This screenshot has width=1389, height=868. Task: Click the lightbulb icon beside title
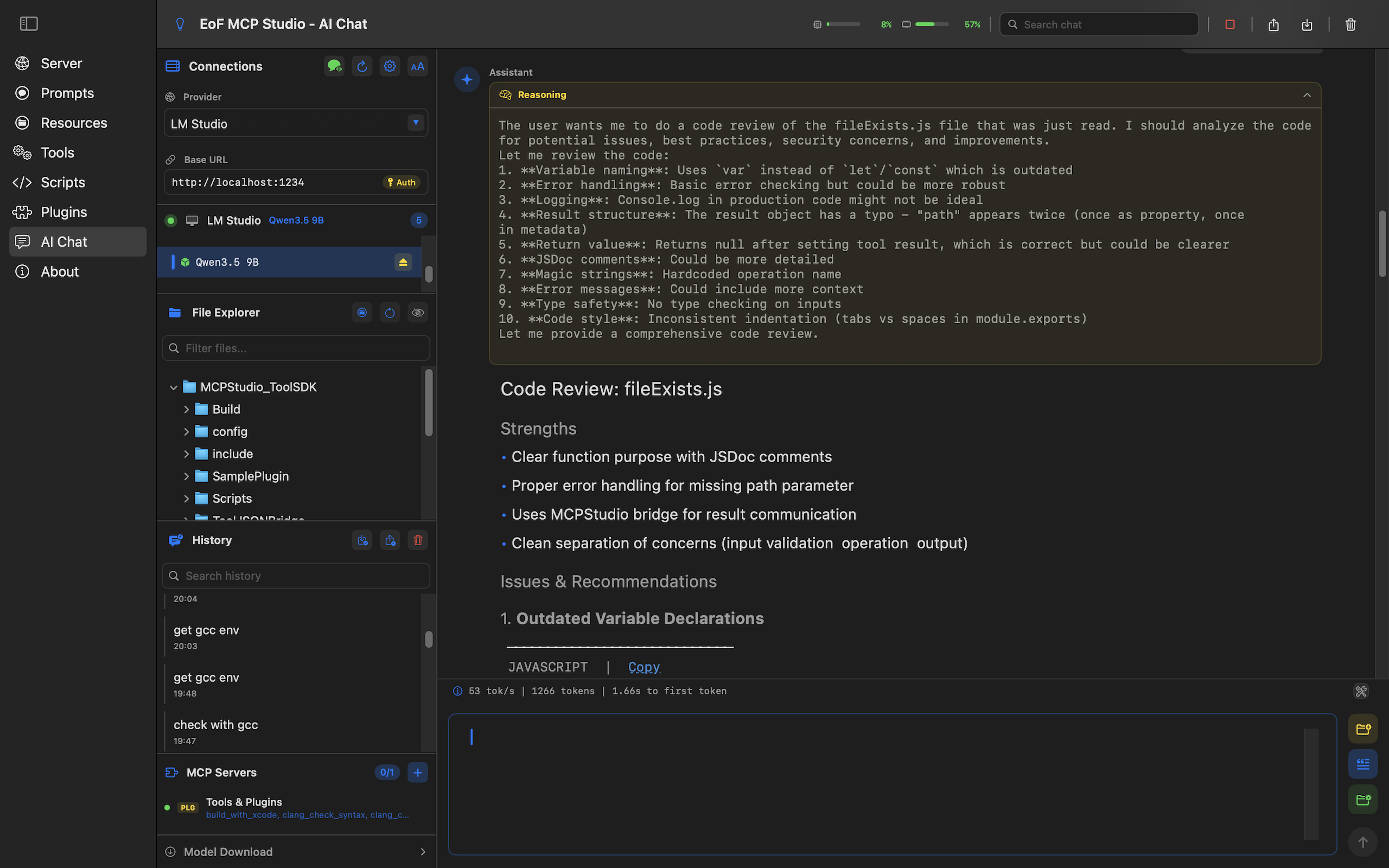click(x=180, y=24)
